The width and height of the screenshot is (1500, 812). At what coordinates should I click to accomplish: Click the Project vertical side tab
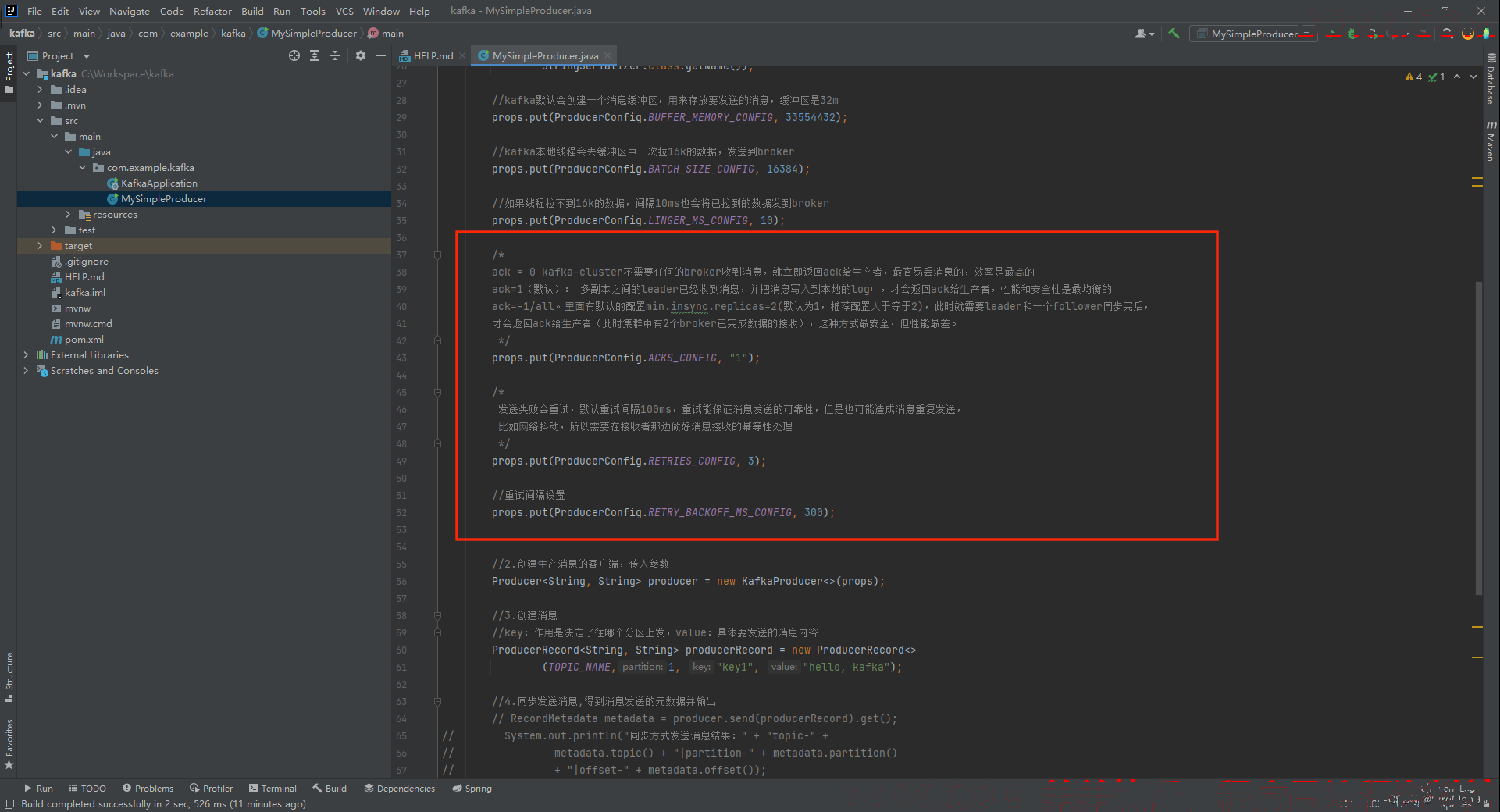pos(9,72)
